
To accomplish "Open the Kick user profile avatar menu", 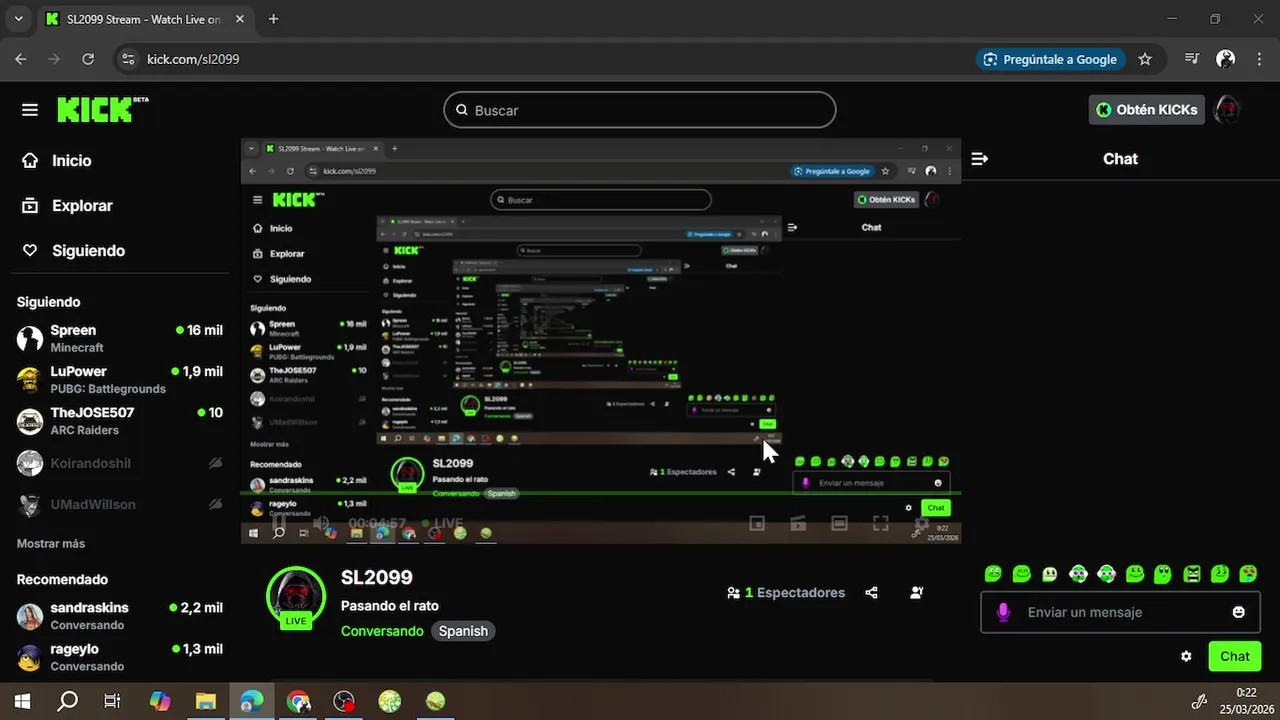I will [x=1226, y=110].
